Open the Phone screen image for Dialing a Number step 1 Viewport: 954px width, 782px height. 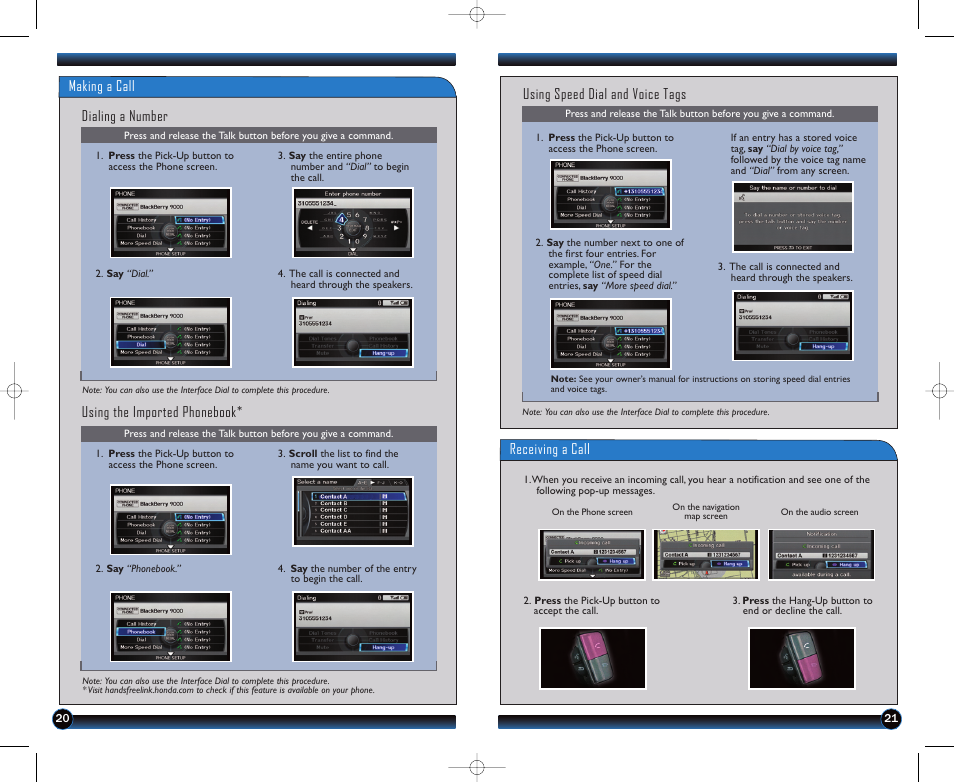(170, 223)
